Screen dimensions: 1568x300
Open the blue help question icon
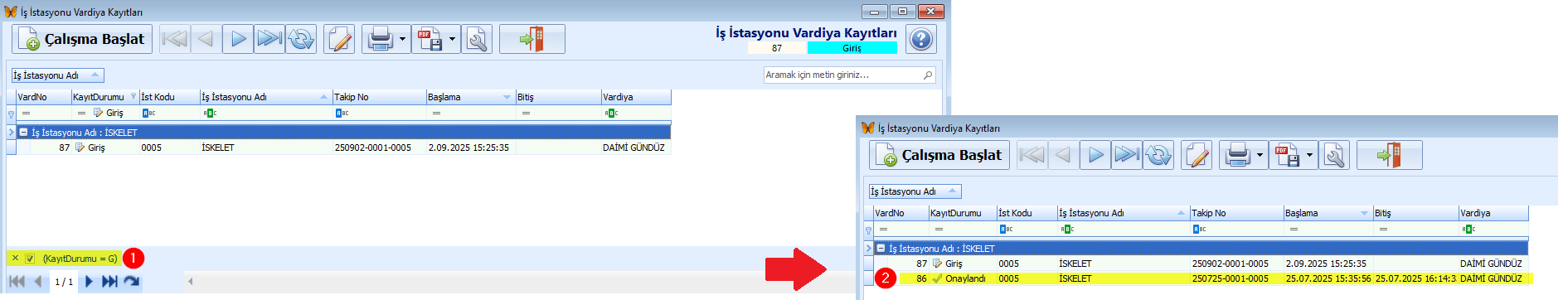coord(920,39)
